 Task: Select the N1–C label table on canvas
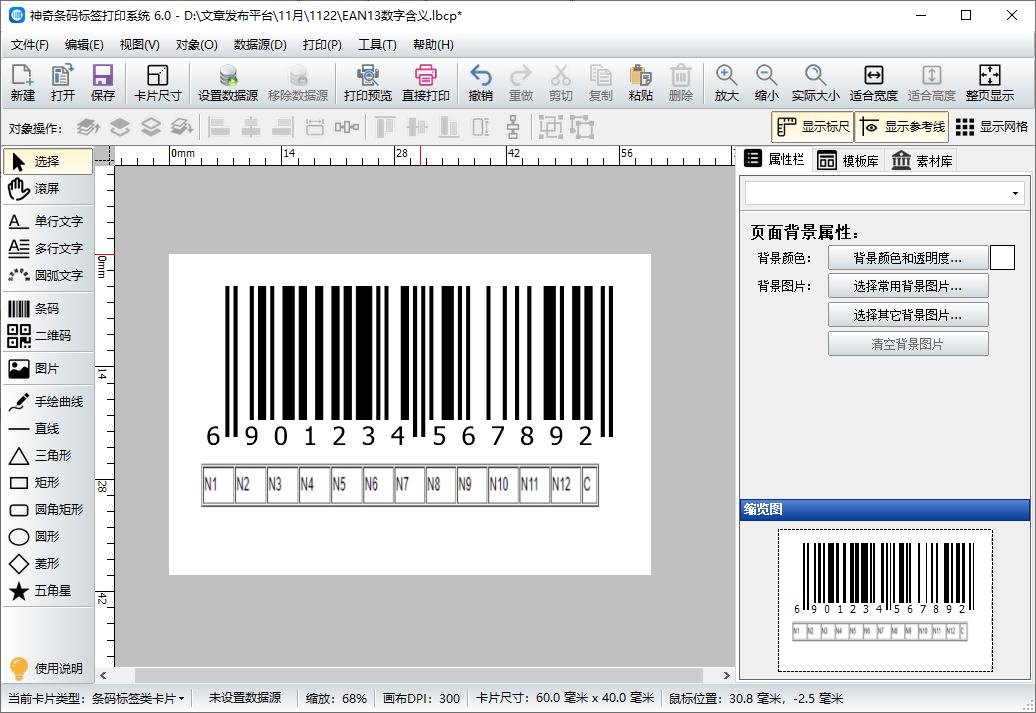pyautogui.click(x=400, y=485)
